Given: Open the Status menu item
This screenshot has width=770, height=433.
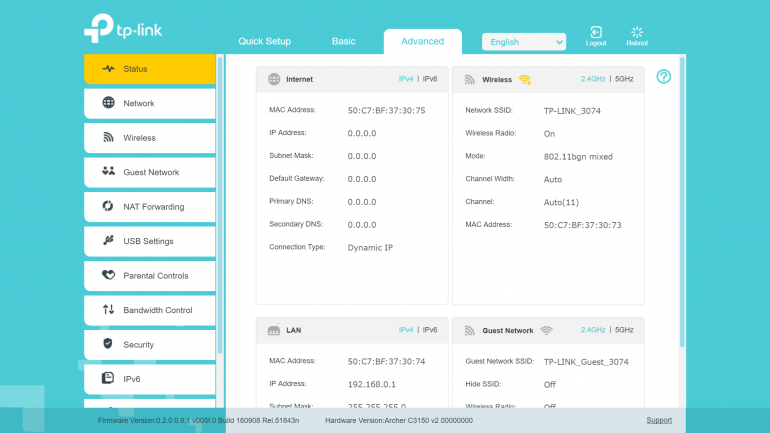Looking at the screenshot, I should [x=150, y=69].
